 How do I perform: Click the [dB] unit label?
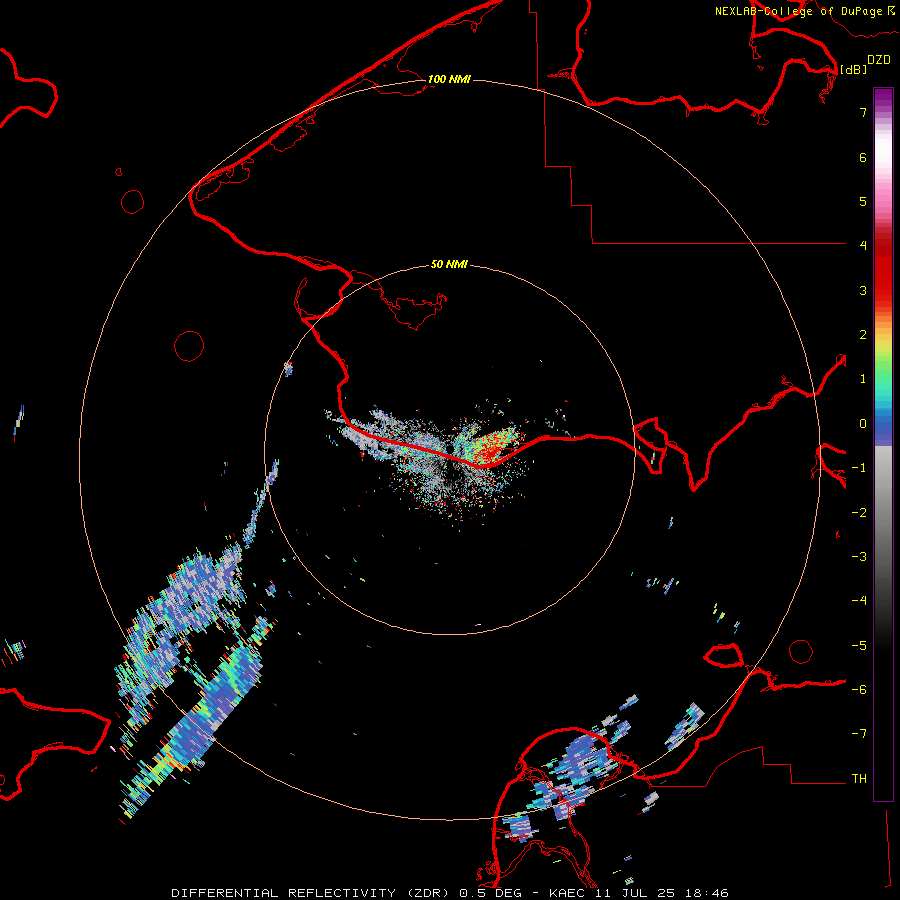(x=853, y=70)
